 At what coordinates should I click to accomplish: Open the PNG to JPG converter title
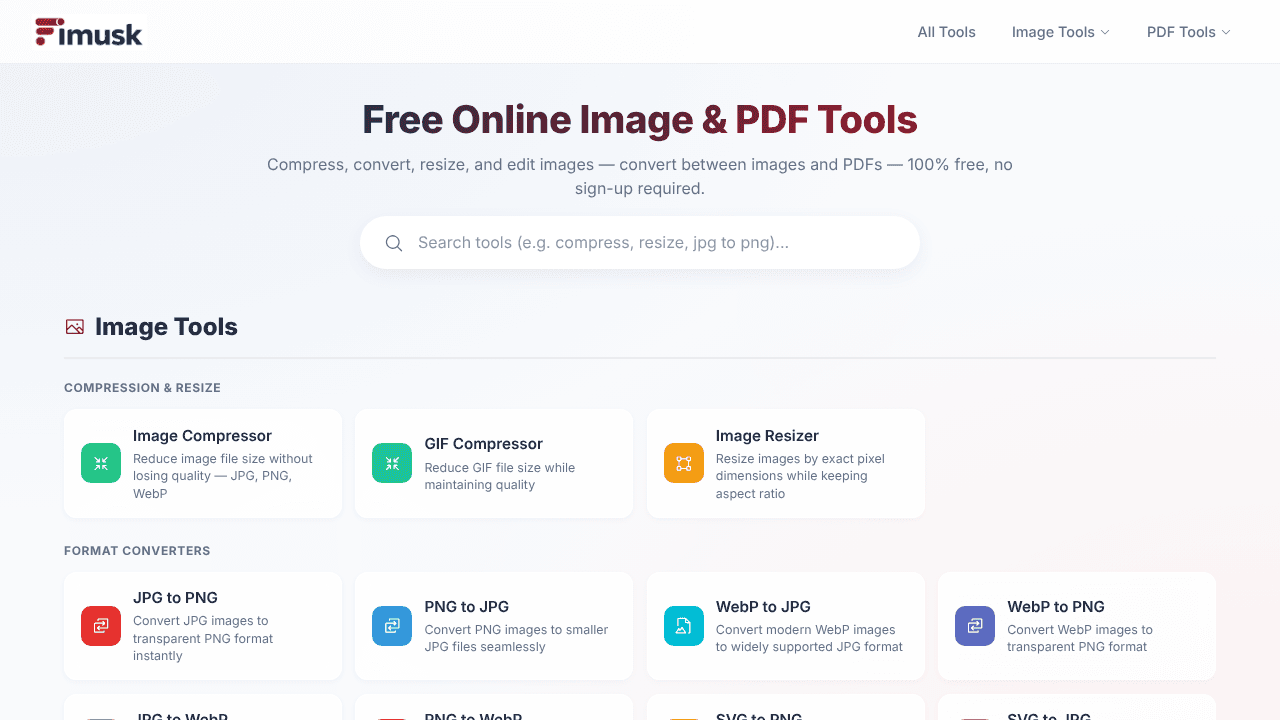click(467, 607)
